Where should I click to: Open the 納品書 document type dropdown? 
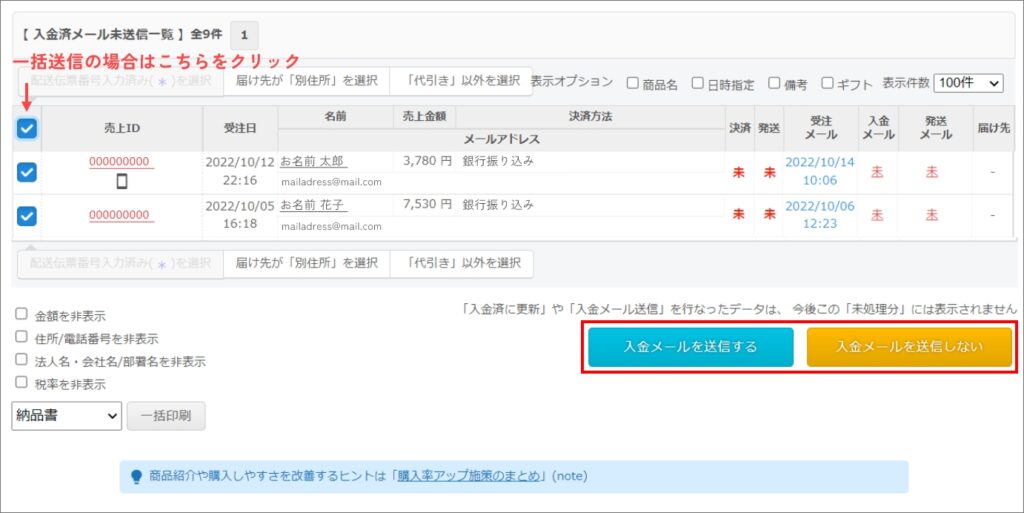point(66,416)
